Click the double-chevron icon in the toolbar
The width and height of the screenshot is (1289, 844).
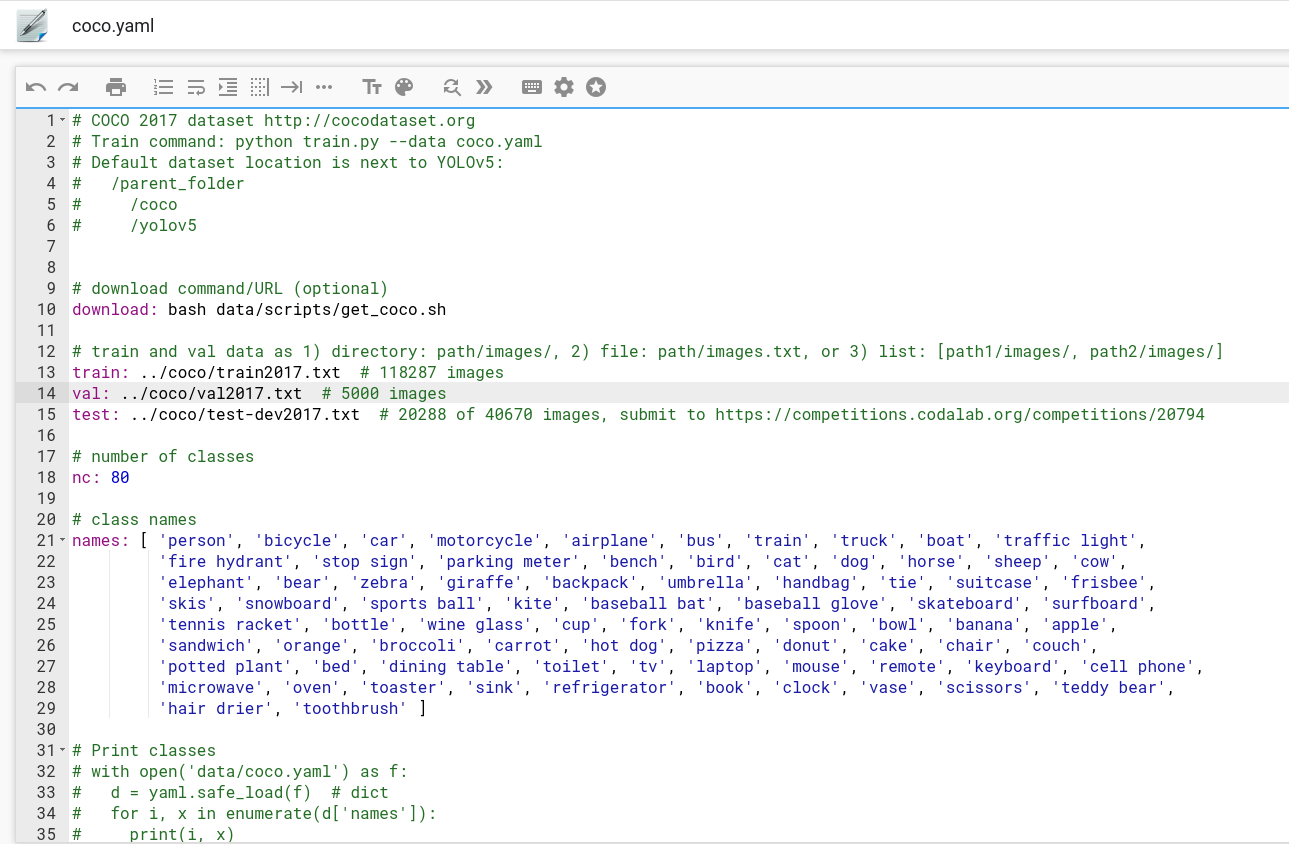pyautogui.click(x=484, y=87)
